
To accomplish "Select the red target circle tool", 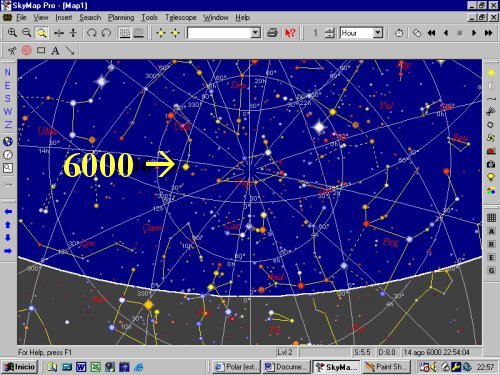I will pos(27,50).
